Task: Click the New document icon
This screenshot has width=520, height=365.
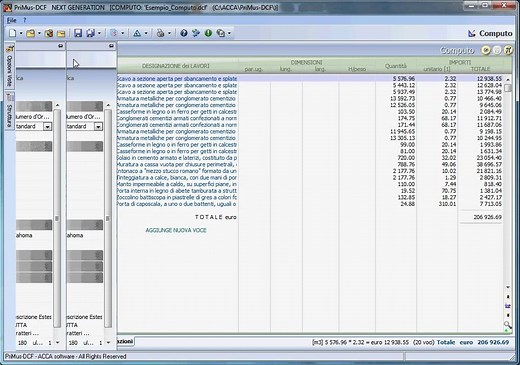Action: coord(13,33)
